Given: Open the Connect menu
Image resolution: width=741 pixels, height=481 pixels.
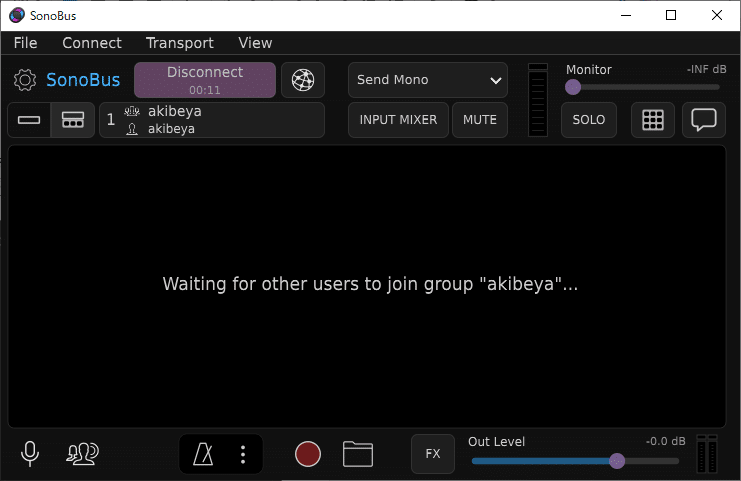Looking at the screenshot, I should 92,43.
